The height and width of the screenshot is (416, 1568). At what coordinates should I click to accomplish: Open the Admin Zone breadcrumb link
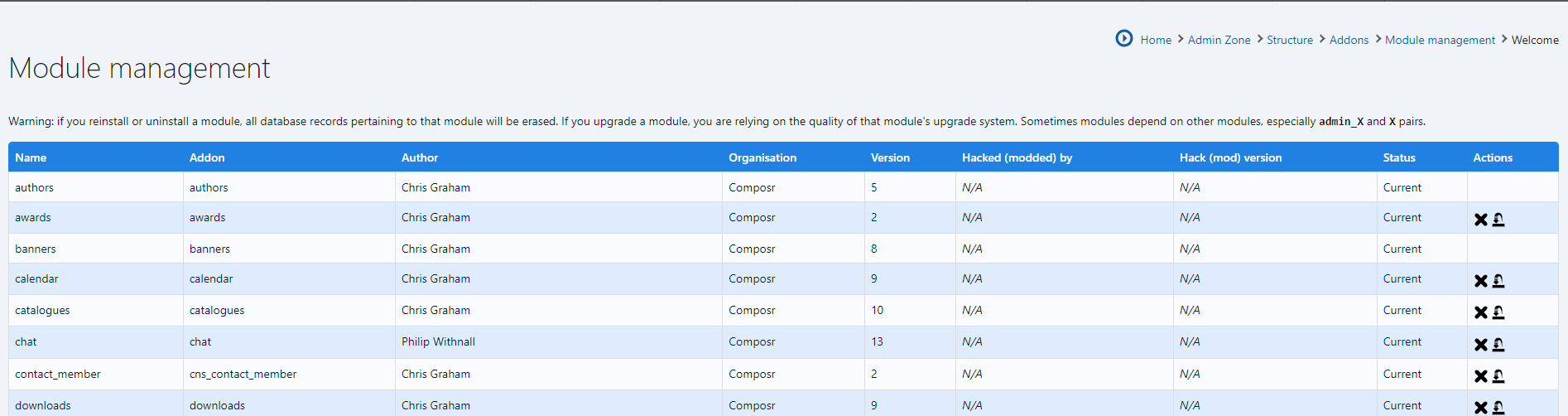point(1219,40)
